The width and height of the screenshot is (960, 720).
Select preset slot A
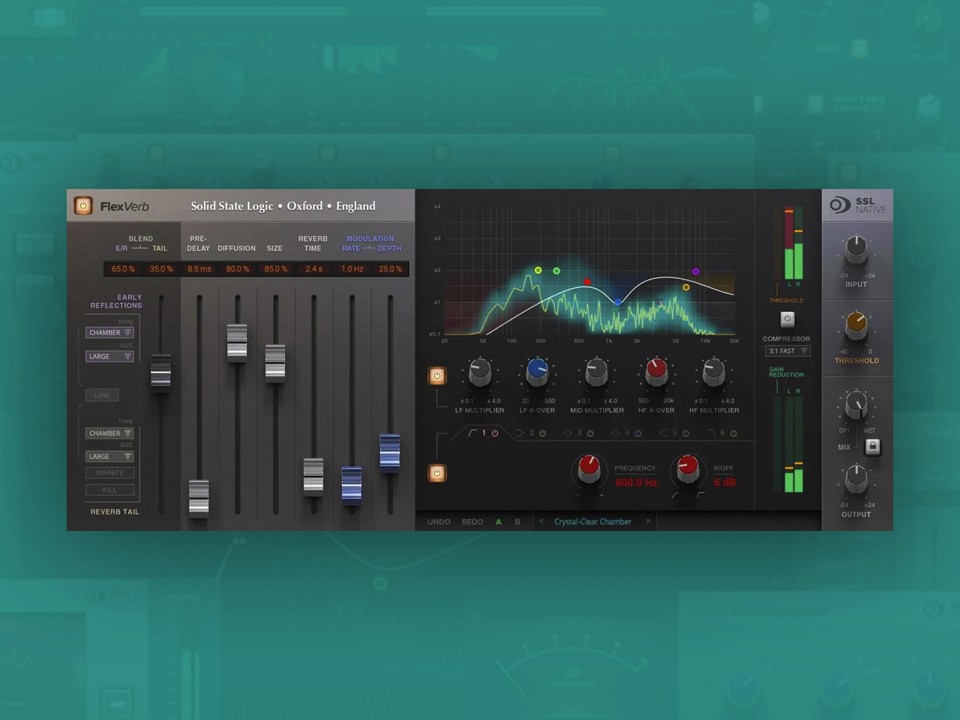pos(498,522)
